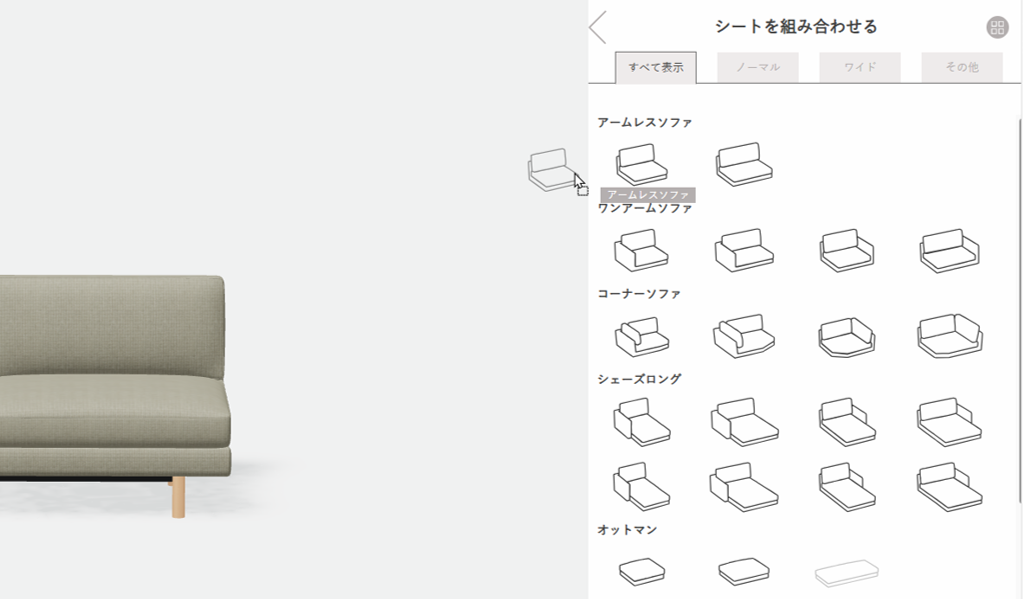
Task: Switch to the すべて表示 tab
Action: click(x=656, y=67)
